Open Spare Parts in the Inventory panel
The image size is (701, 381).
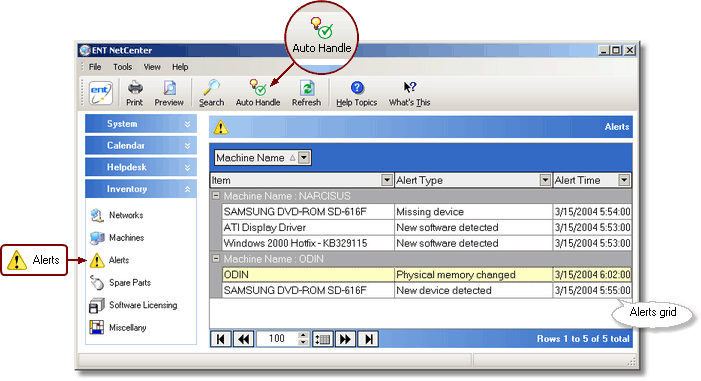121,283
